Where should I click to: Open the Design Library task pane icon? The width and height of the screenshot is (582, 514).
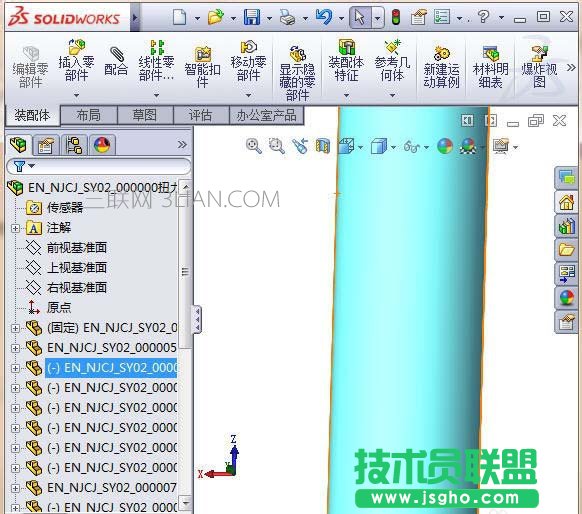pyautogui.click(x=566, y=226)
